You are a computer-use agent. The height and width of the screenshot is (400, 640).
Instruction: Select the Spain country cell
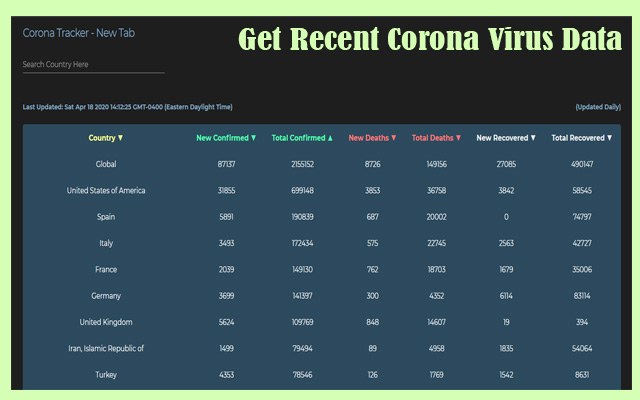106,217
